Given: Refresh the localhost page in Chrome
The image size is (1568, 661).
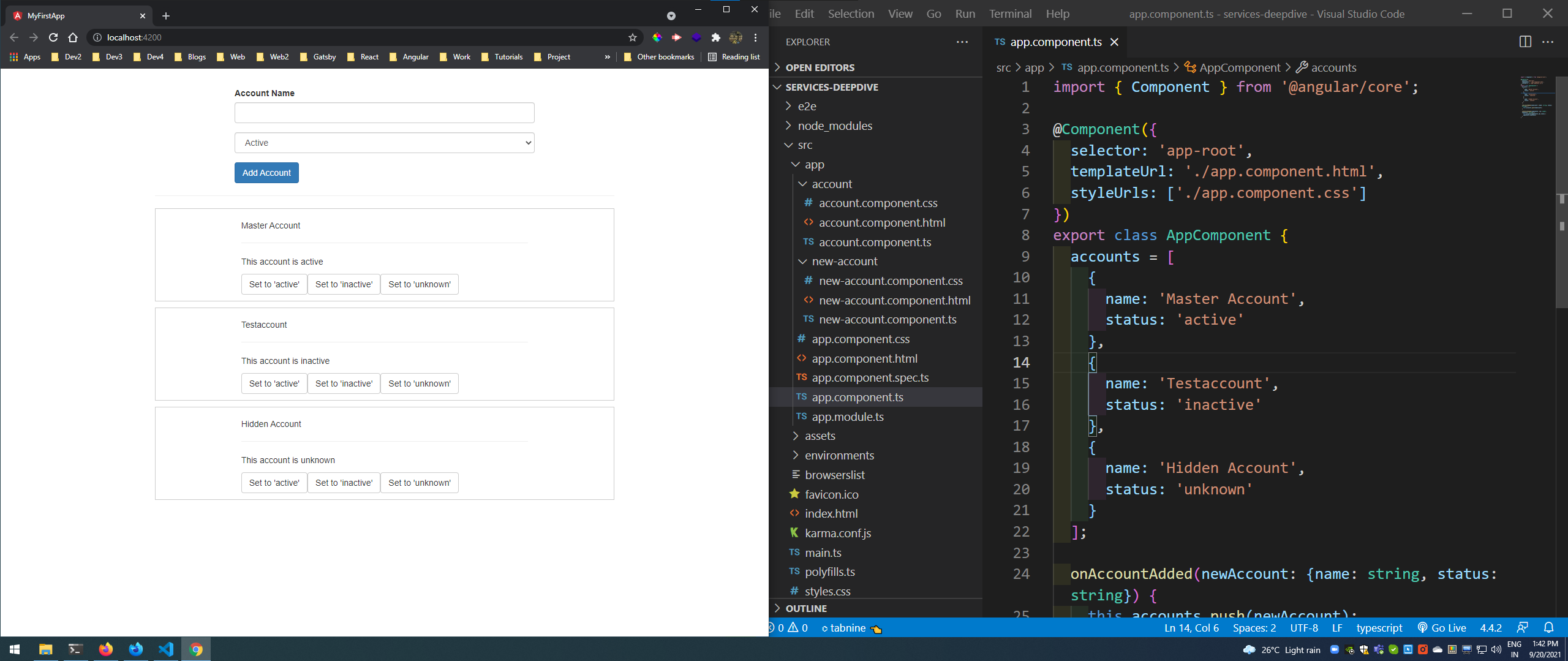Looking at the screenshot, I should [53, 37].
